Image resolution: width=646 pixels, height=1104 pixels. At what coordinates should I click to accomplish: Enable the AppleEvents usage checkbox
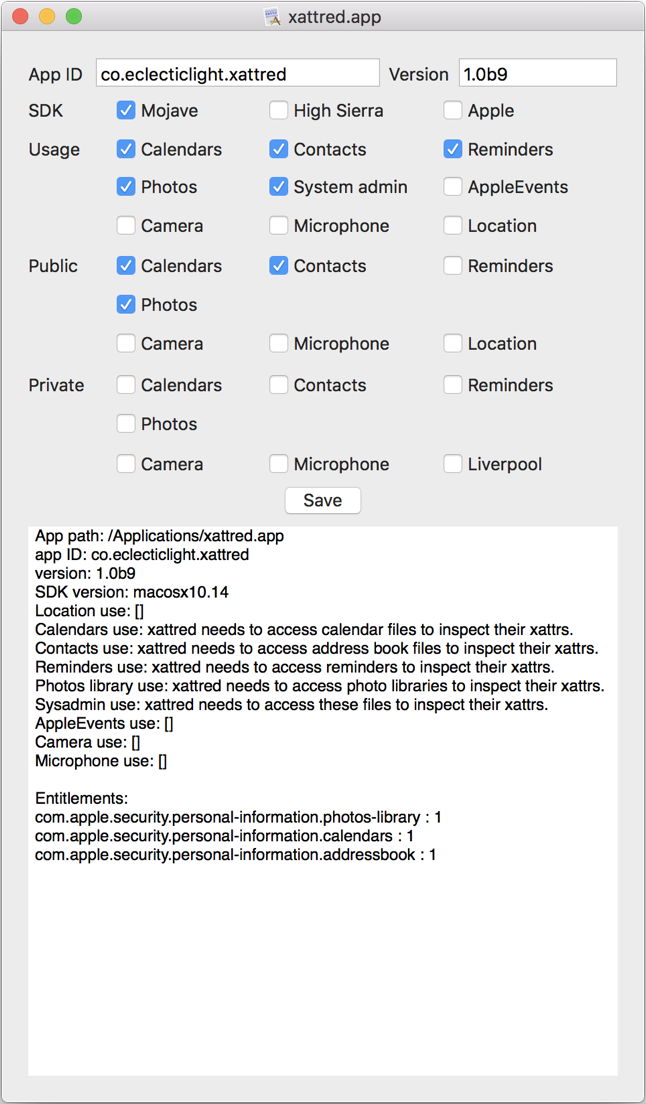453,187
